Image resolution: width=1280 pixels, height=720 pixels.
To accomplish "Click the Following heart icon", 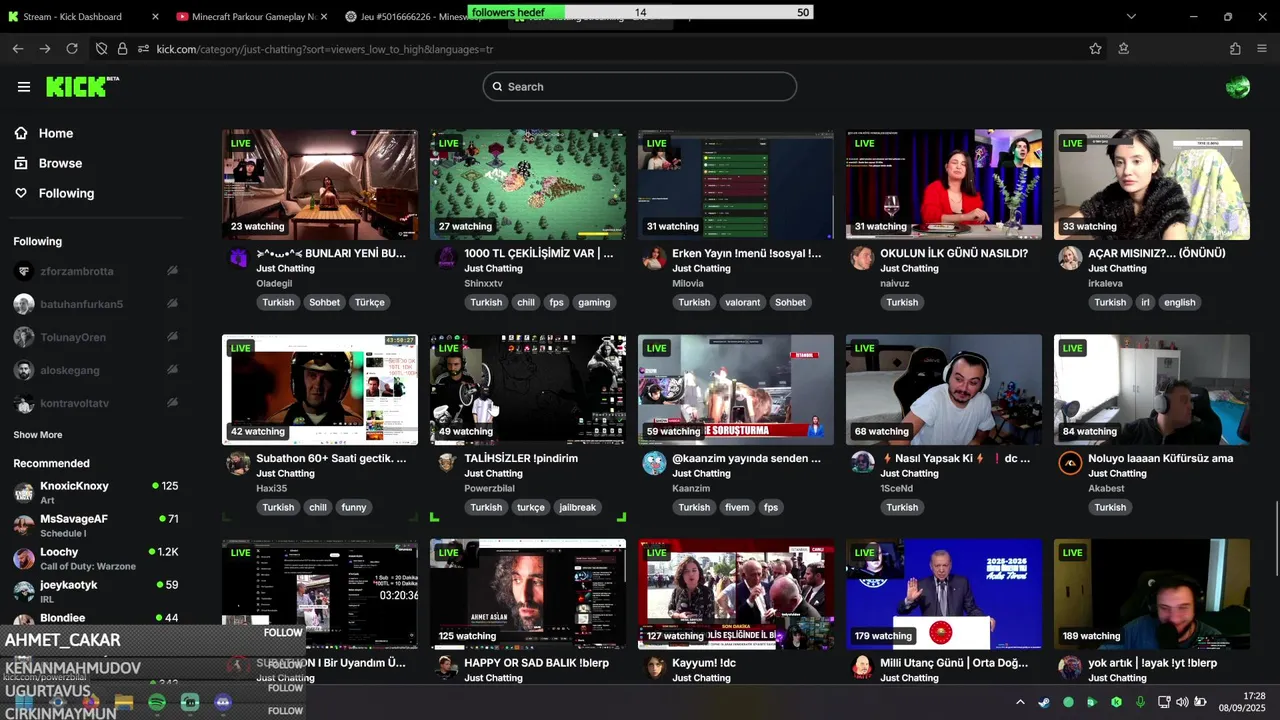I will 21,193.
